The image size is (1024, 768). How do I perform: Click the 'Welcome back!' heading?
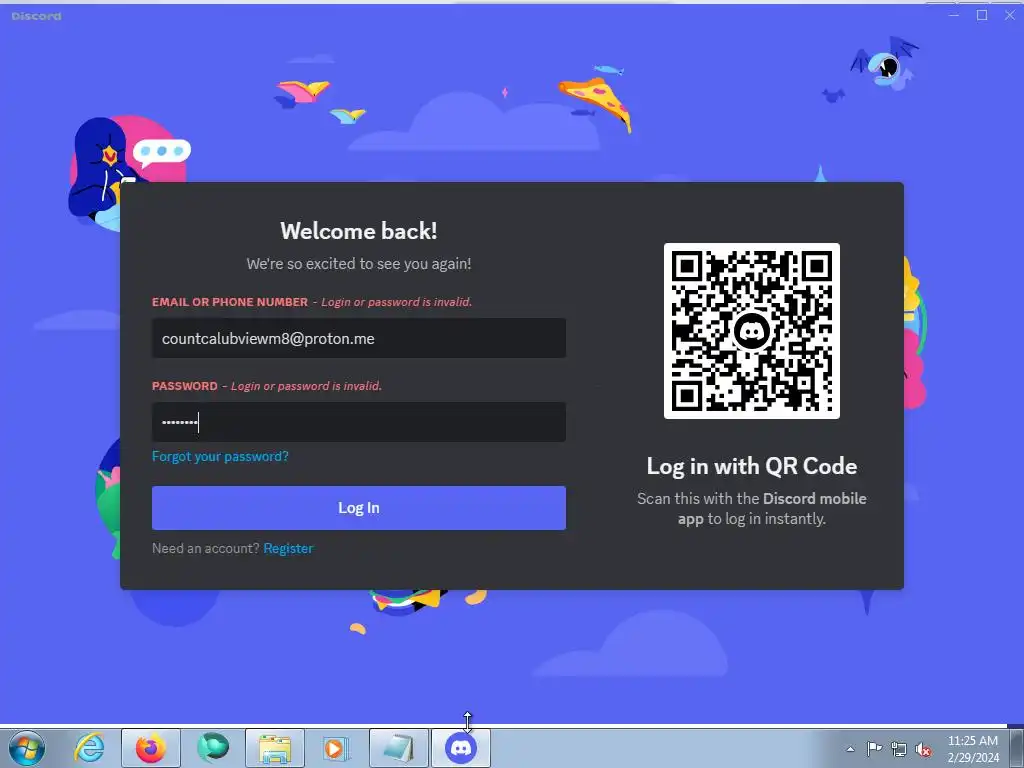tap(359, 231)
